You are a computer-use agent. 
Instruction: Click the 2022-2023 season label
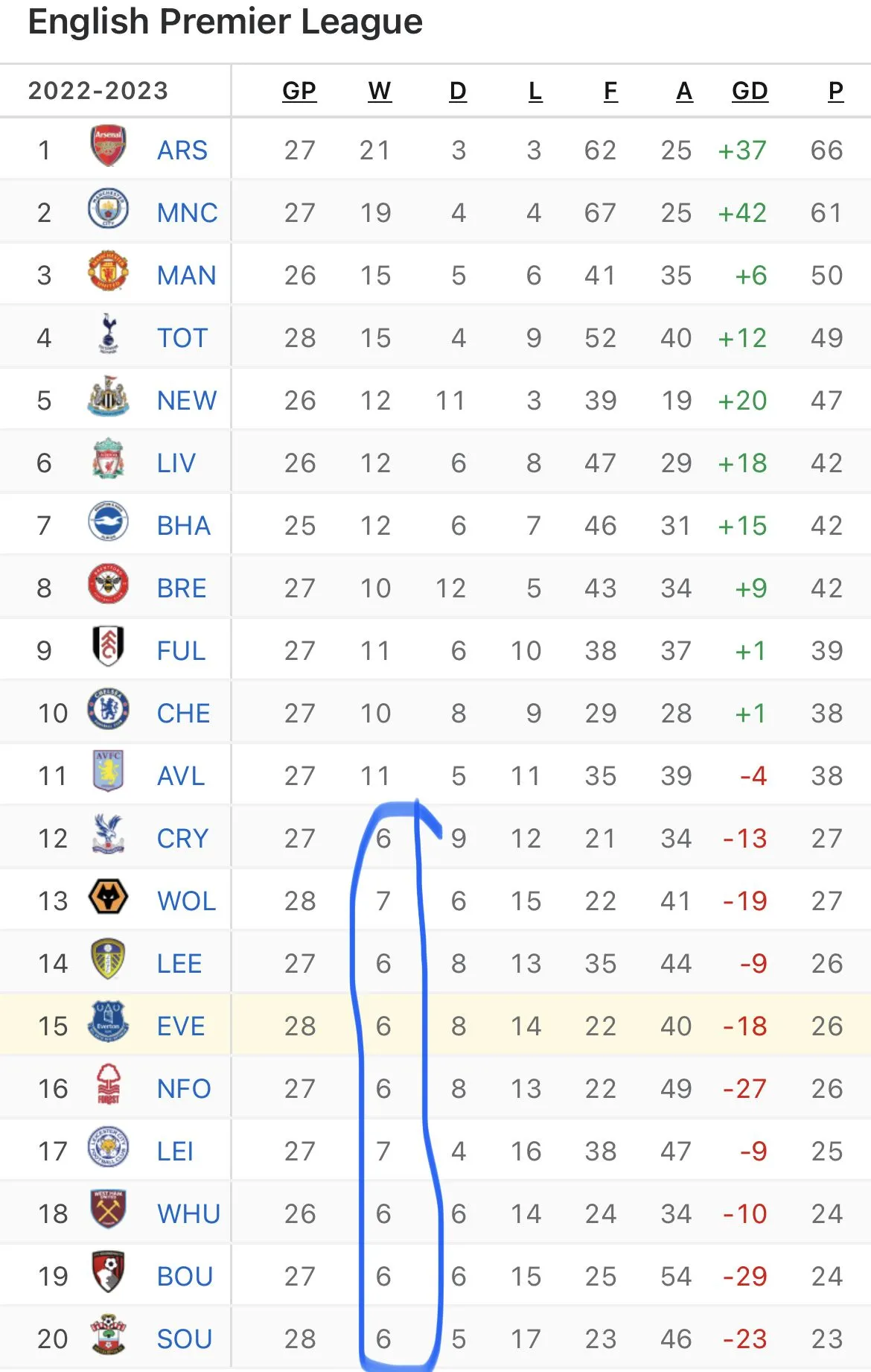click(98, 91)
